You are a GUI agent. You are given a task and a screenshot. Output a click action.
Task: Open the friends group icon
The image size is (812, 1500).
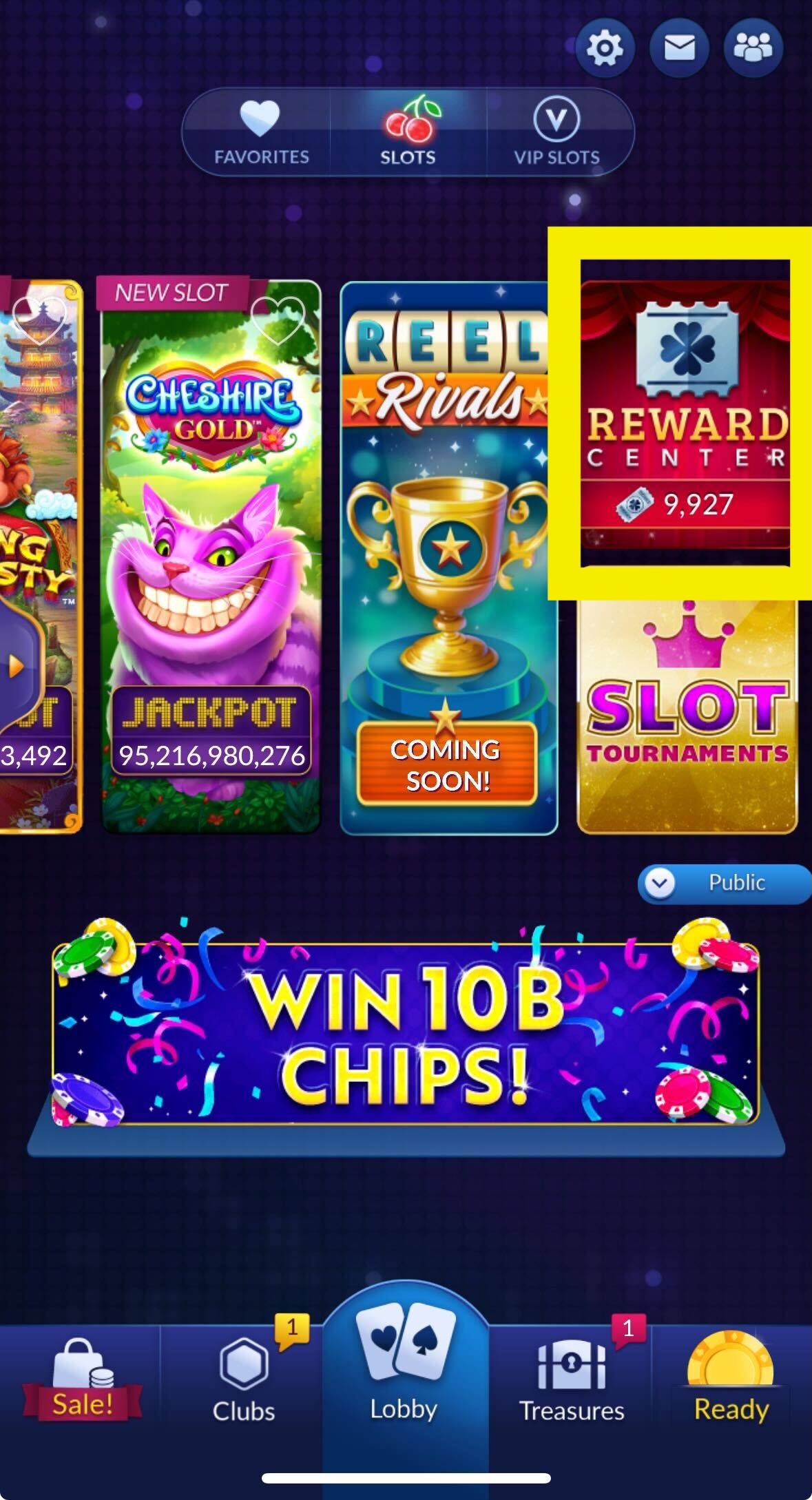(753, 48)
